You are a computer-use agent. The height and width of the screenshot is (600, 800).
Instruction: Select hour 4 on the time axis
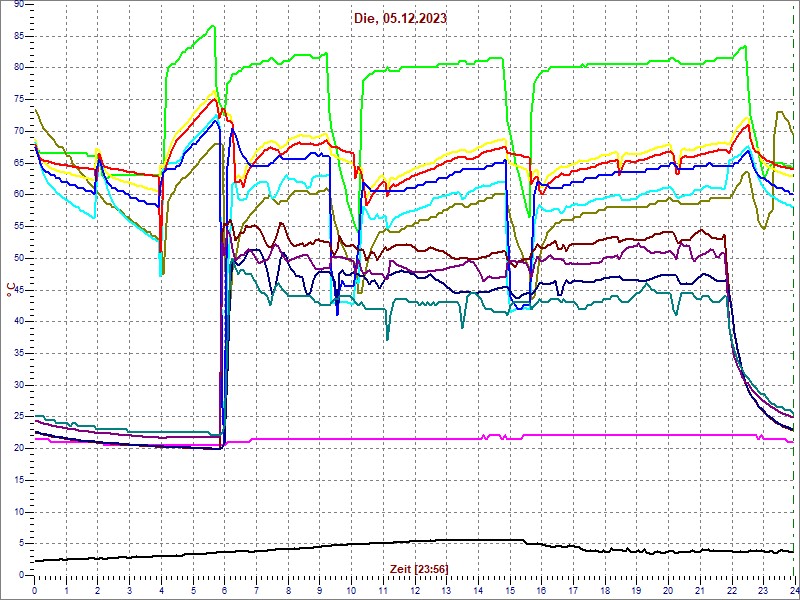[161, 591]
